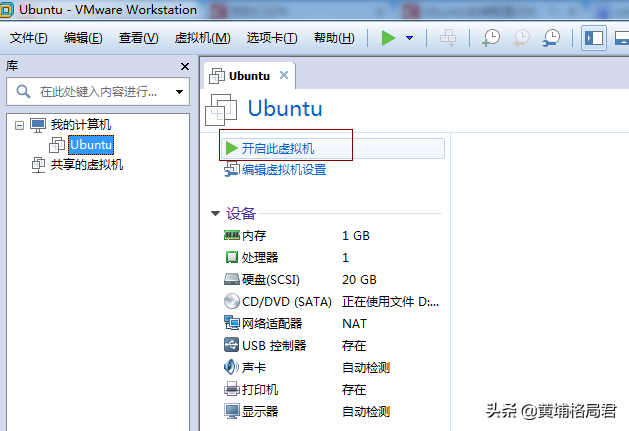Viewport: 629px width, 431px height.
Task: Open the 选项卡(T) menu
Action: [x=272, y=38]
